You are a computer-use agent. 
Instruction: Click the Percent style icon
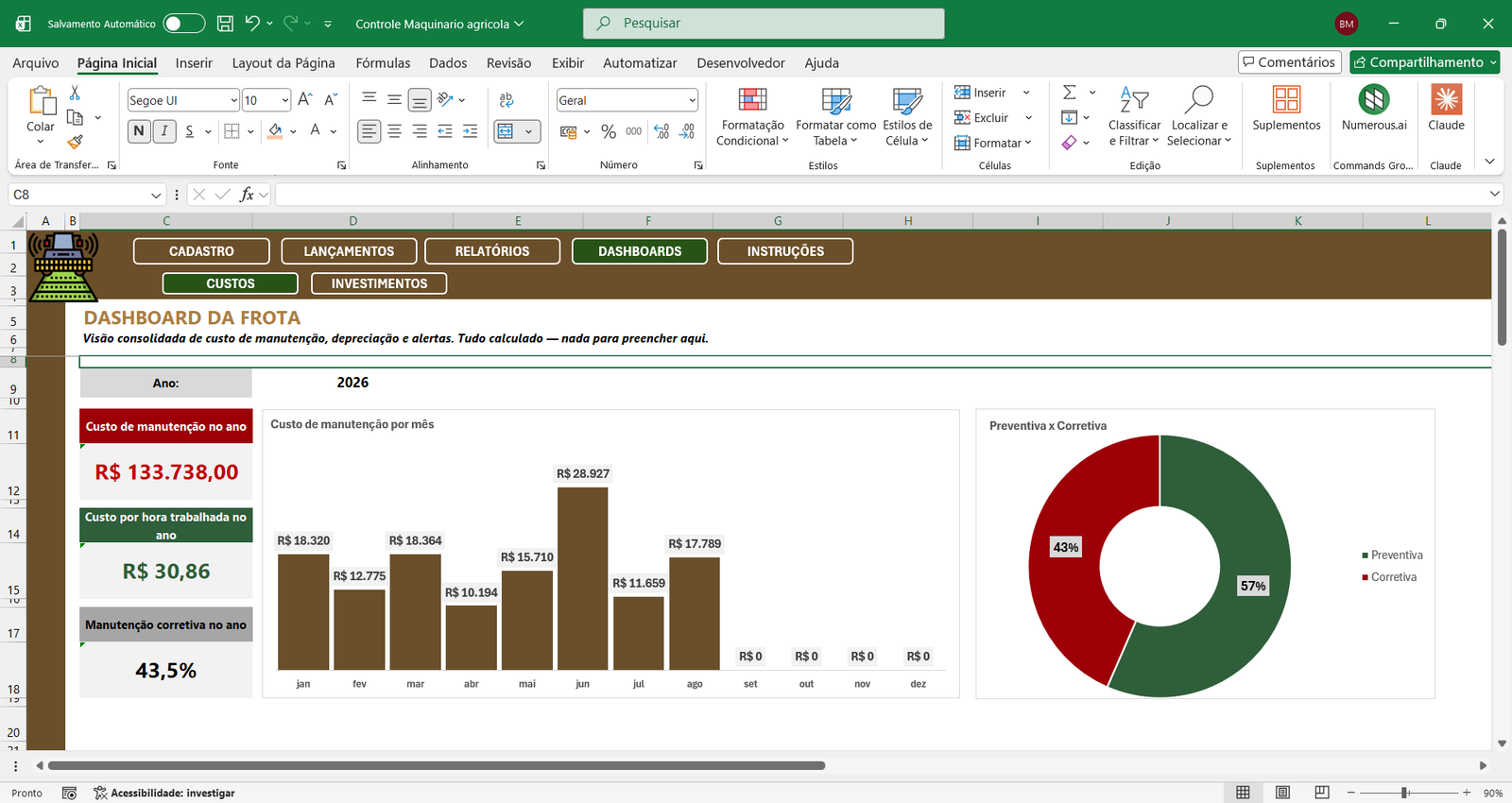tap(609, 131)
